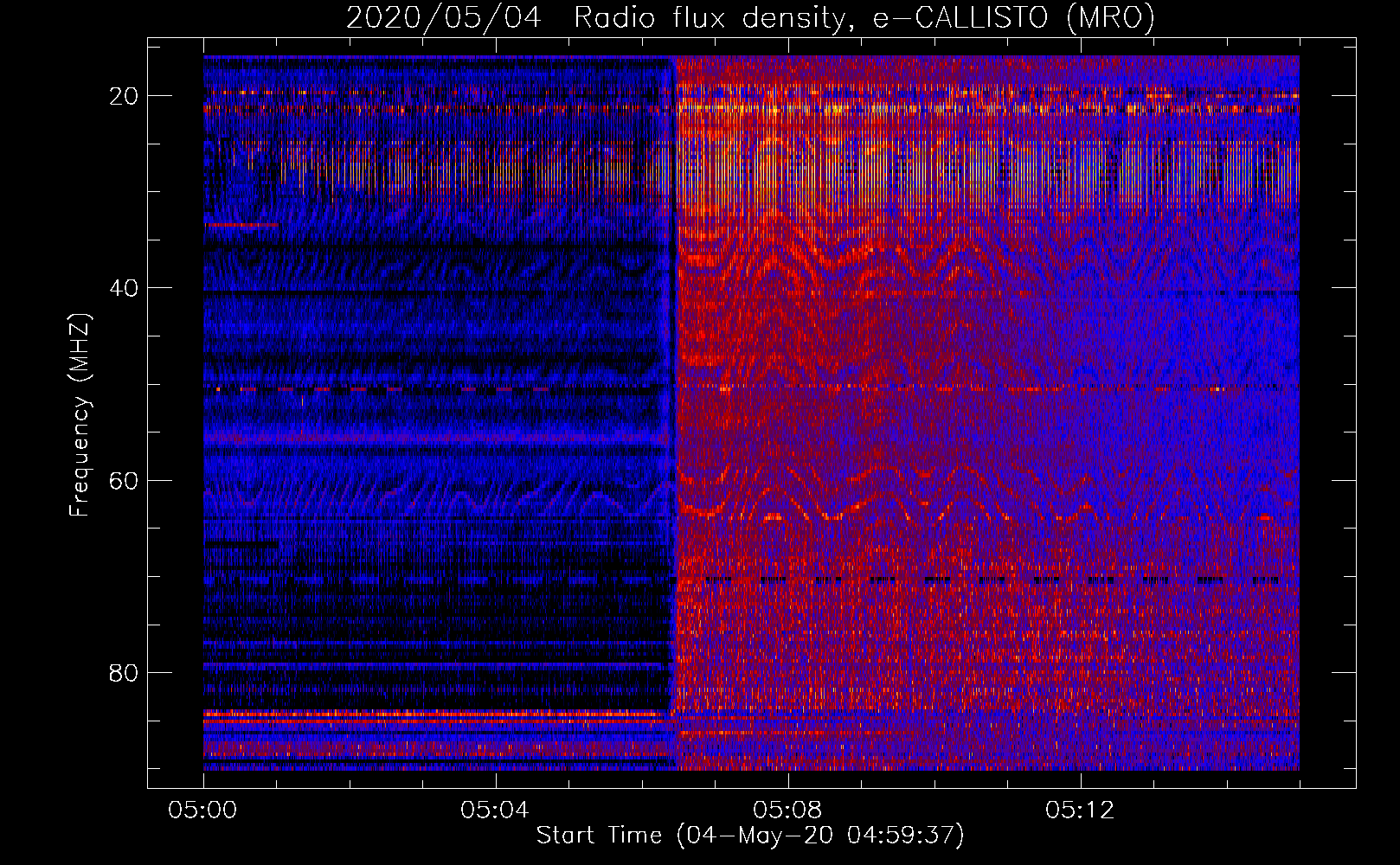Screen dimensions: 1400x865
Task: Click the time tick label '05:08'
Action: (787, 811)
